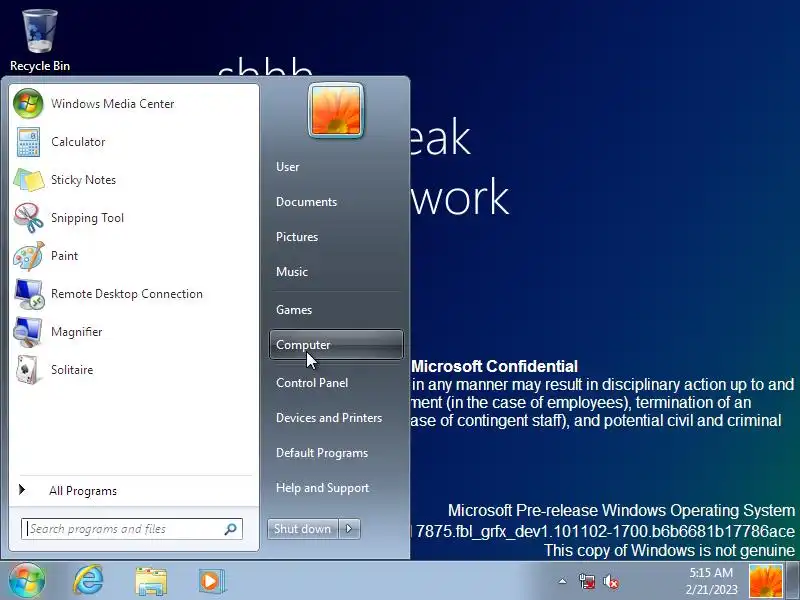Select Remote Desktop Connection label
The image size is (800, 600).
click(x=127, y=294)
